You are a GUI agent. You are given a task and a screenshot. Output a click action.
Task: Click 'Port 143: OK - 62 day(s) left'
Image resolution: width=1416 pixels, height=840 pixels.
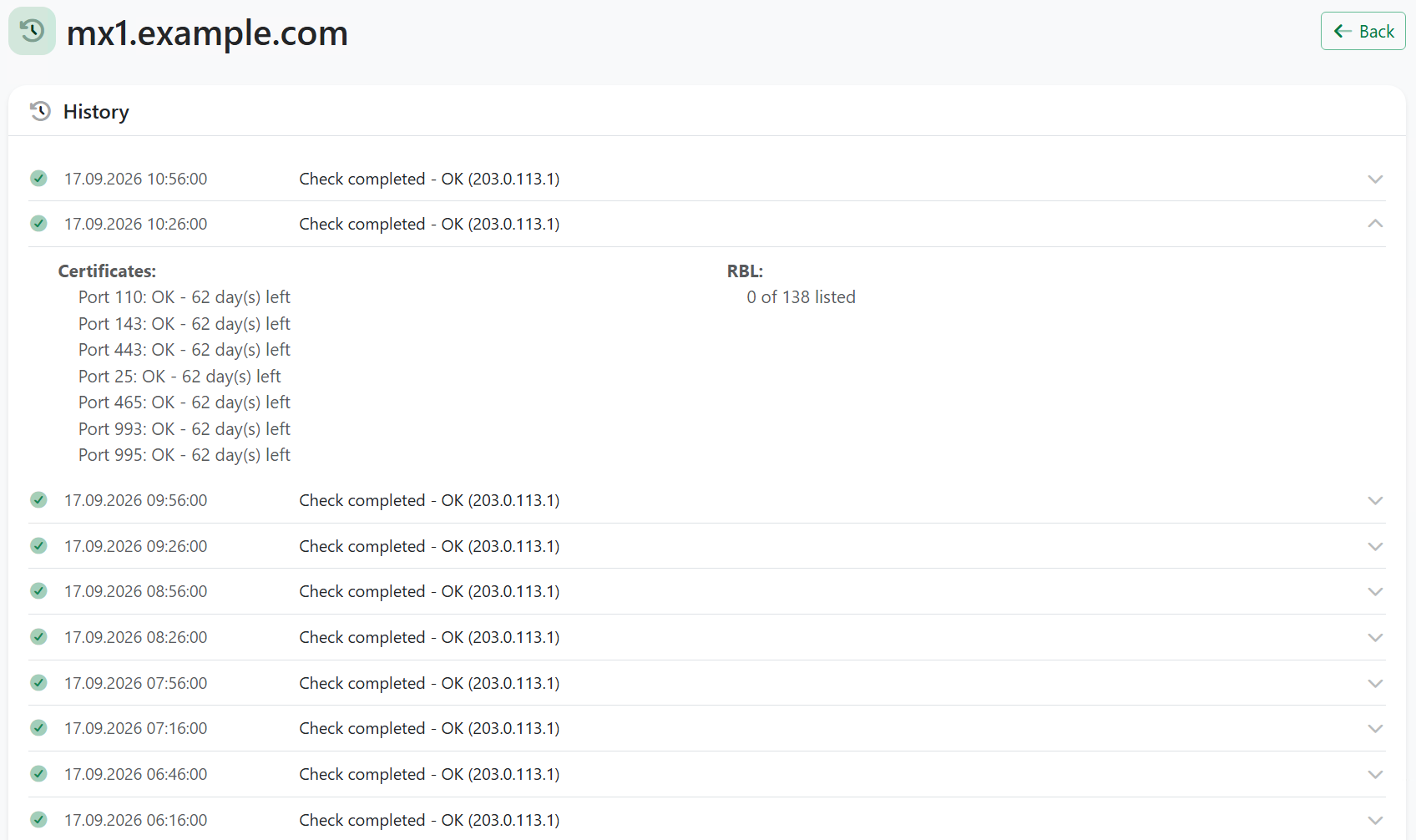(185, 324)
